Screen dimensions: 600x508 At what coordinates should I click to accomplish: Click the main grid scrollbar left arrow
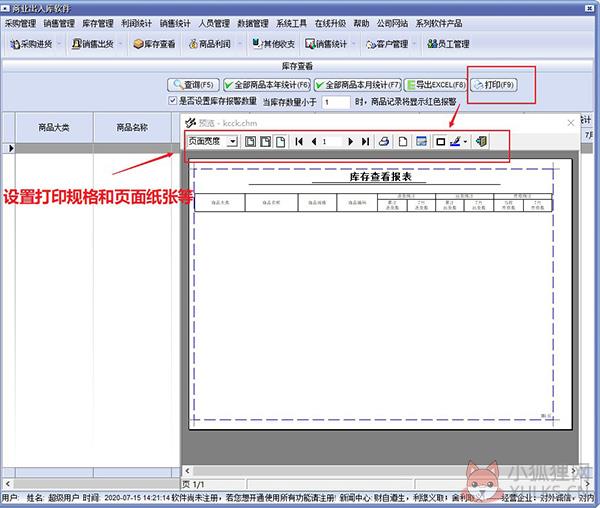point(7,484)
